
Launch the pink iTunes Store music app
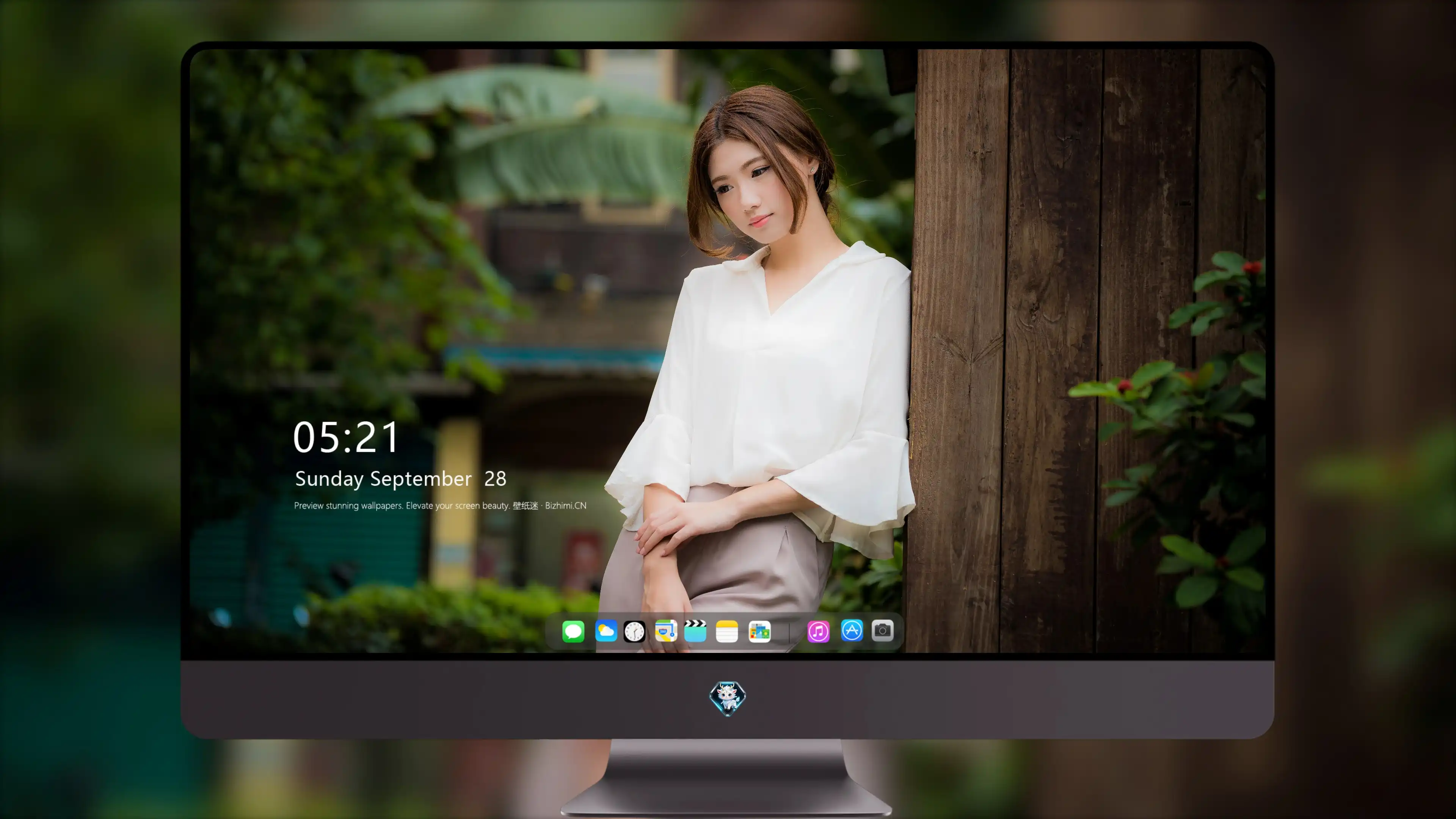click(819, 631)
